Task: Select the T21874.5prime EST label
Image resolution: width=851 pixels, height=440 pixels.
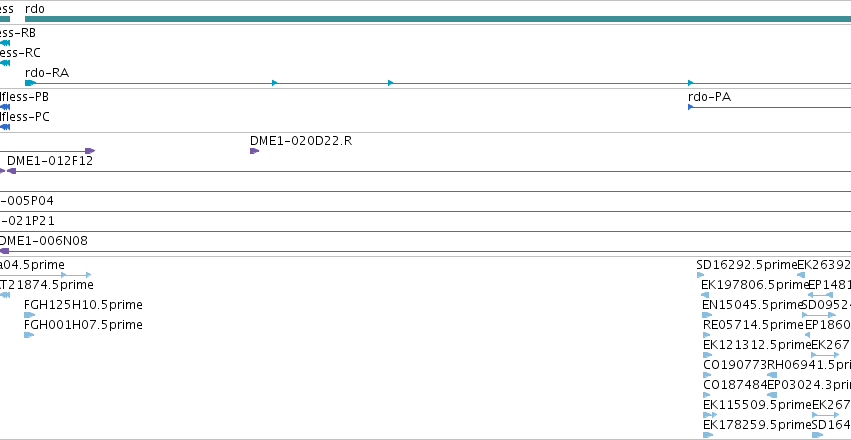Action: pos(47,285)
